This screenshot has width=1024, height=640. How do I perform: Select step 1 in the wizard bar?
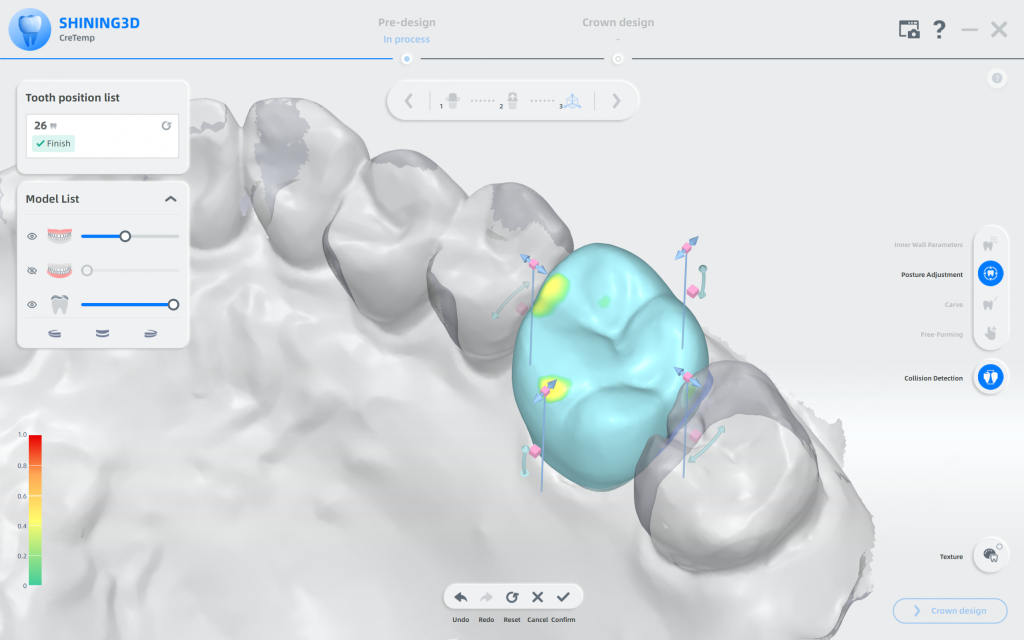point(450,101)
